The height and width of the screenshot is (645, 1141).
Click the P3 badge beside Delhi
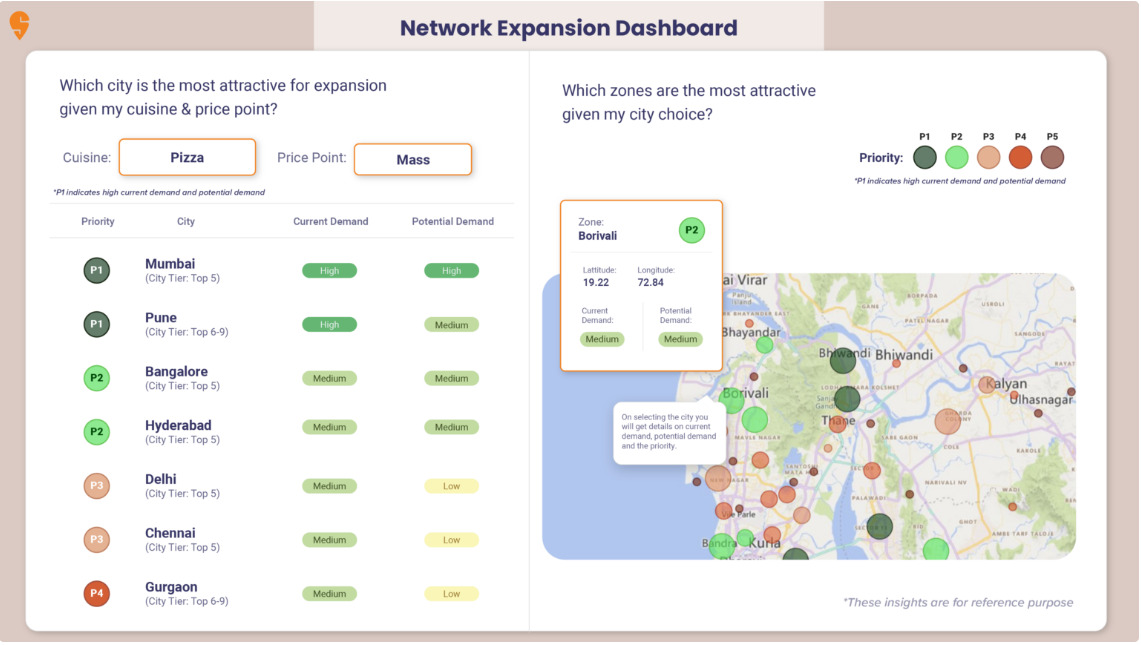coord(96,485)
